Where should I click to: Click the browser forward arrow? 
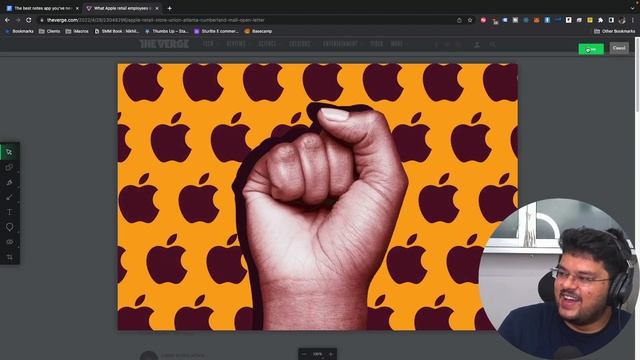pos(18,20)
